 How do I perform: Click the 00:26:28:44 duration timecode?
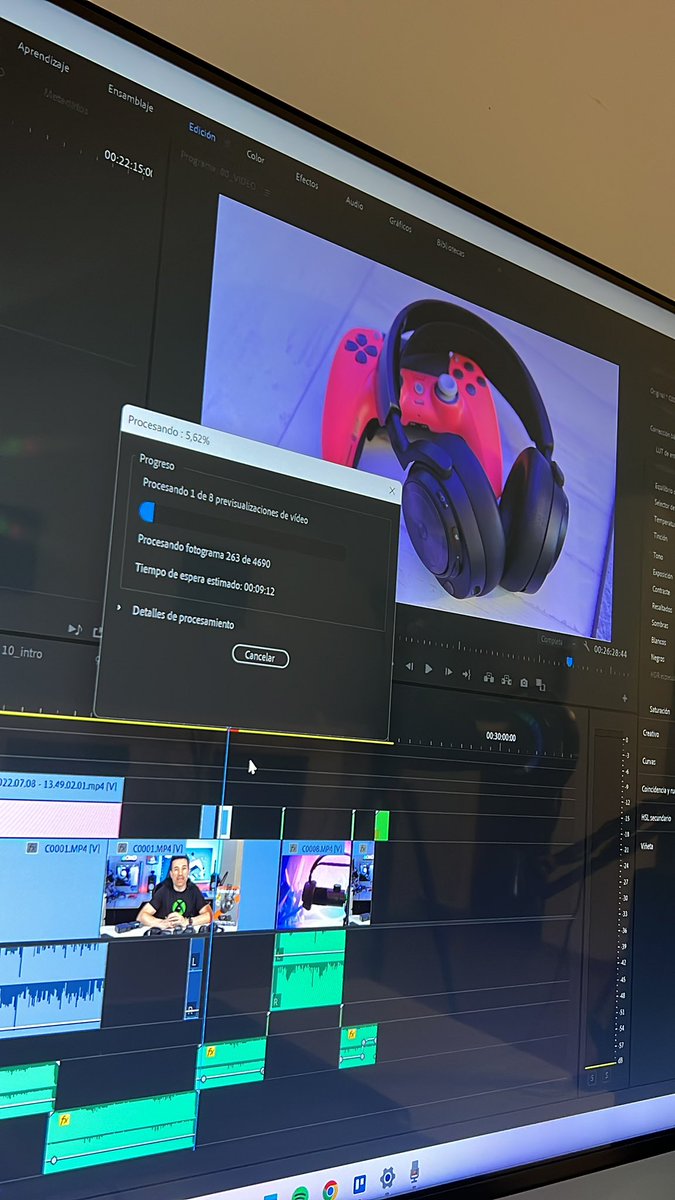click(610, 651)
